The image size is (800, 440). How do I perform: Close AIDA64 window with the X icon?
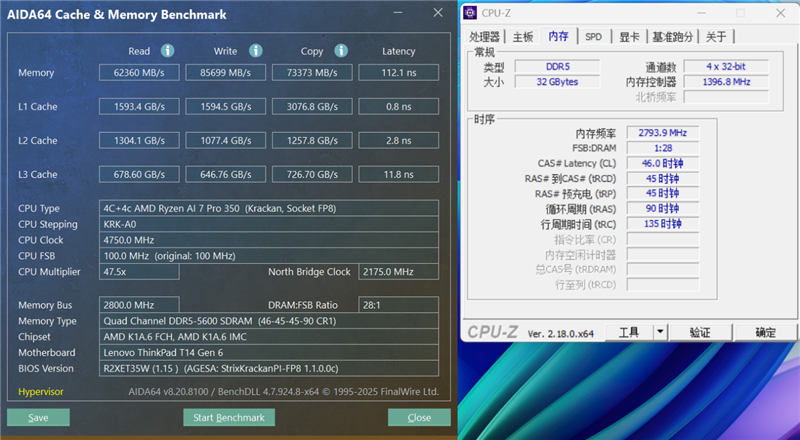(437, 14)
